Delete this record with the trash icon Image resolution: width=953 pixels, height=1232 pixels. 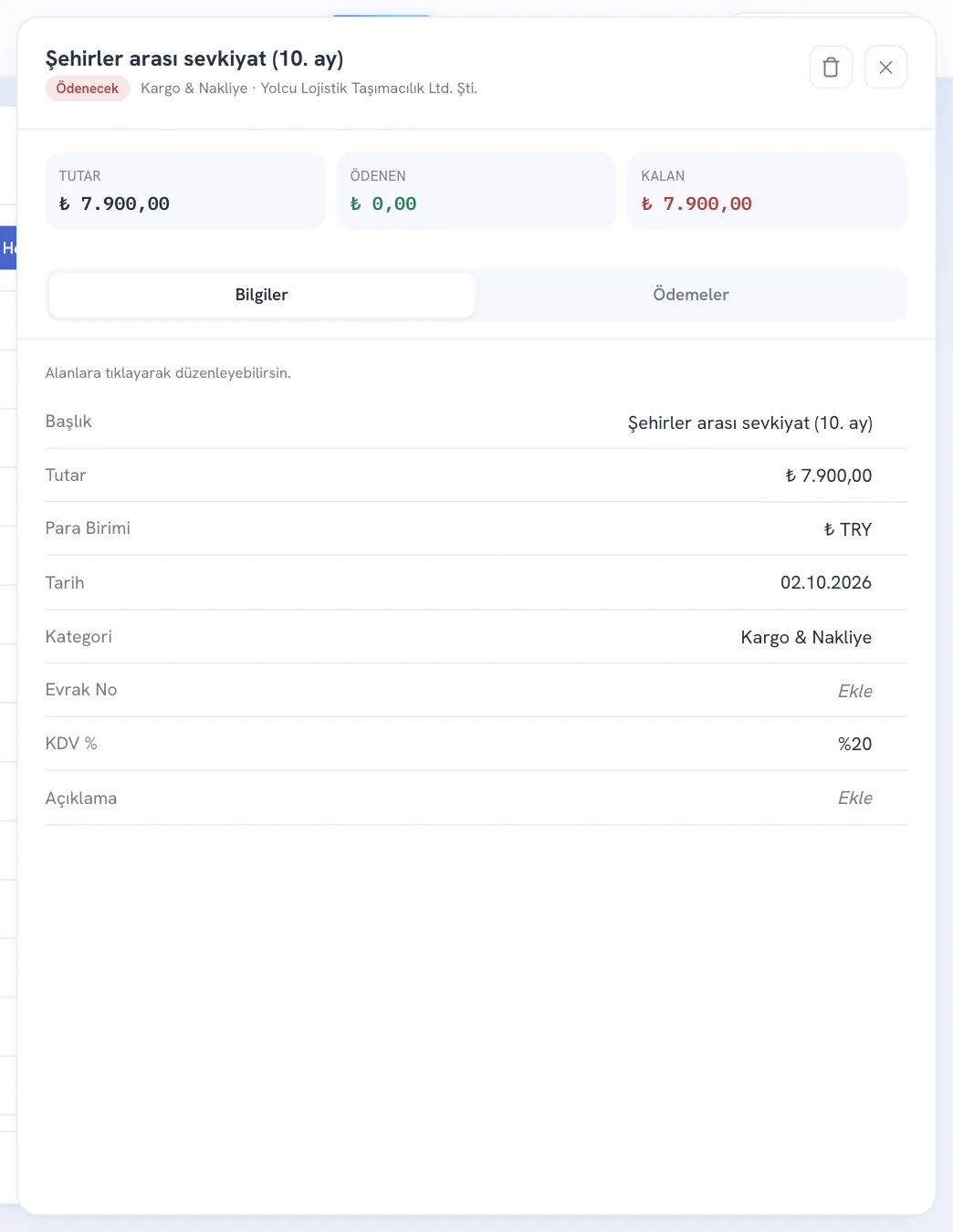pos(831,68)
